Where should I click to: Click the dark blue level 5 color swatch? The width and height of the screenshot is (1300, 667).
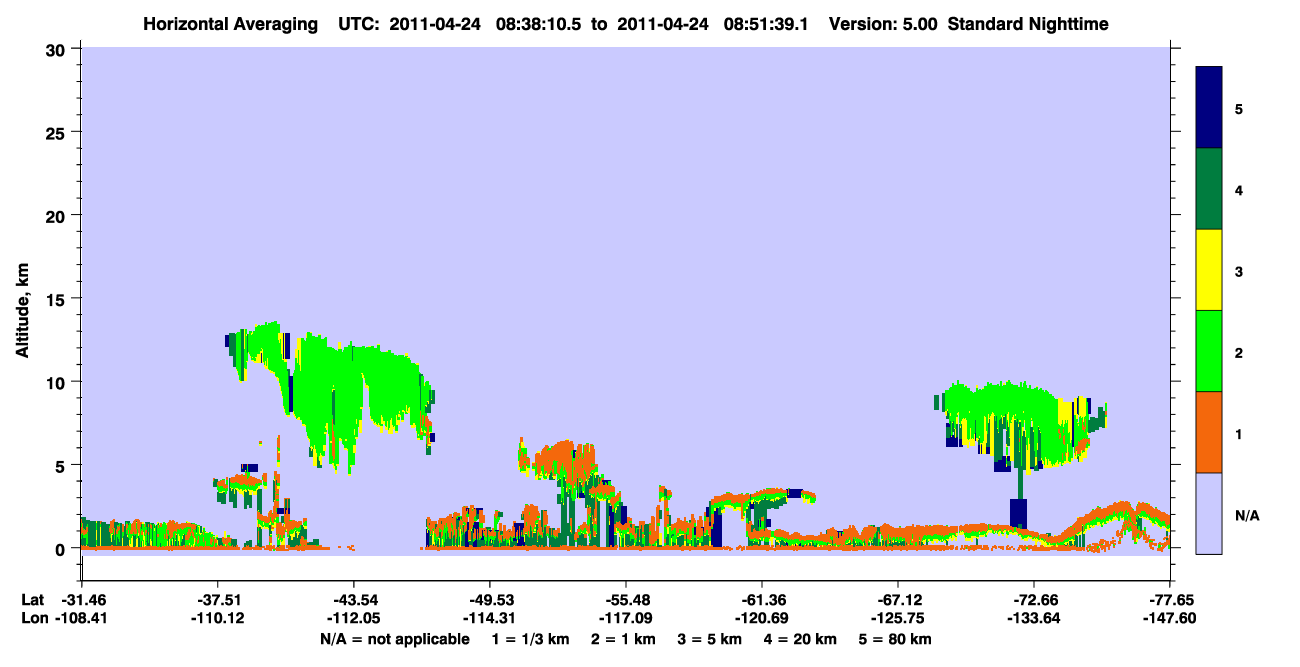tap(1209, 108)
